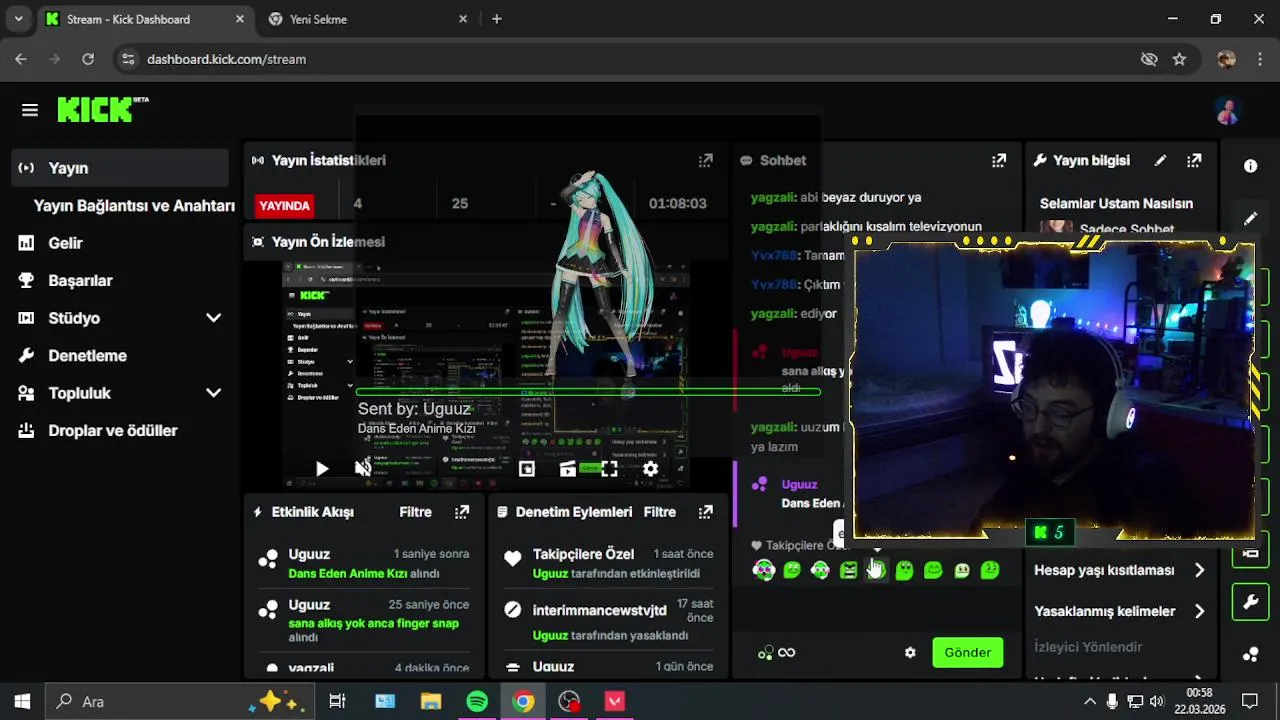Click the stream title Selamlar Ustam Nasılsın
The image size is (1280, 720).
(1116, 203)
